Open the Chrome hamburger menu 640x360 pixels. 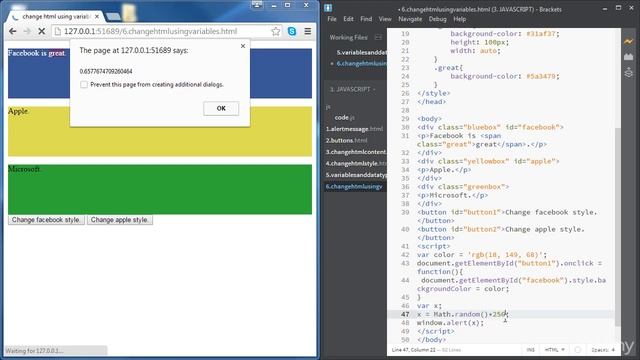[308, 31]
